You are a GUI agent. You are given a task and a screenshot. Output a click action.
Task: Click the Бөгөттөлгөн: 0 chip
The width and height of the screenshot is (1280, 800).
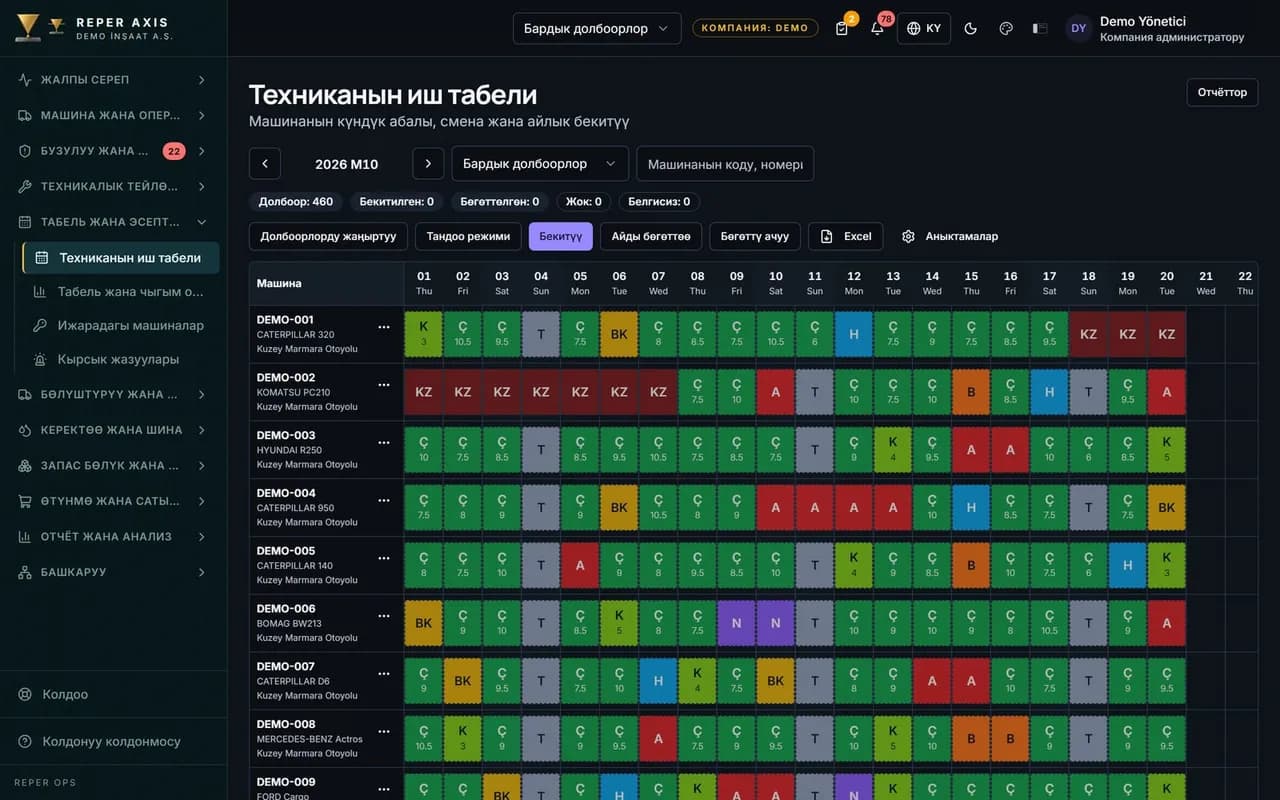coord(500,201)
